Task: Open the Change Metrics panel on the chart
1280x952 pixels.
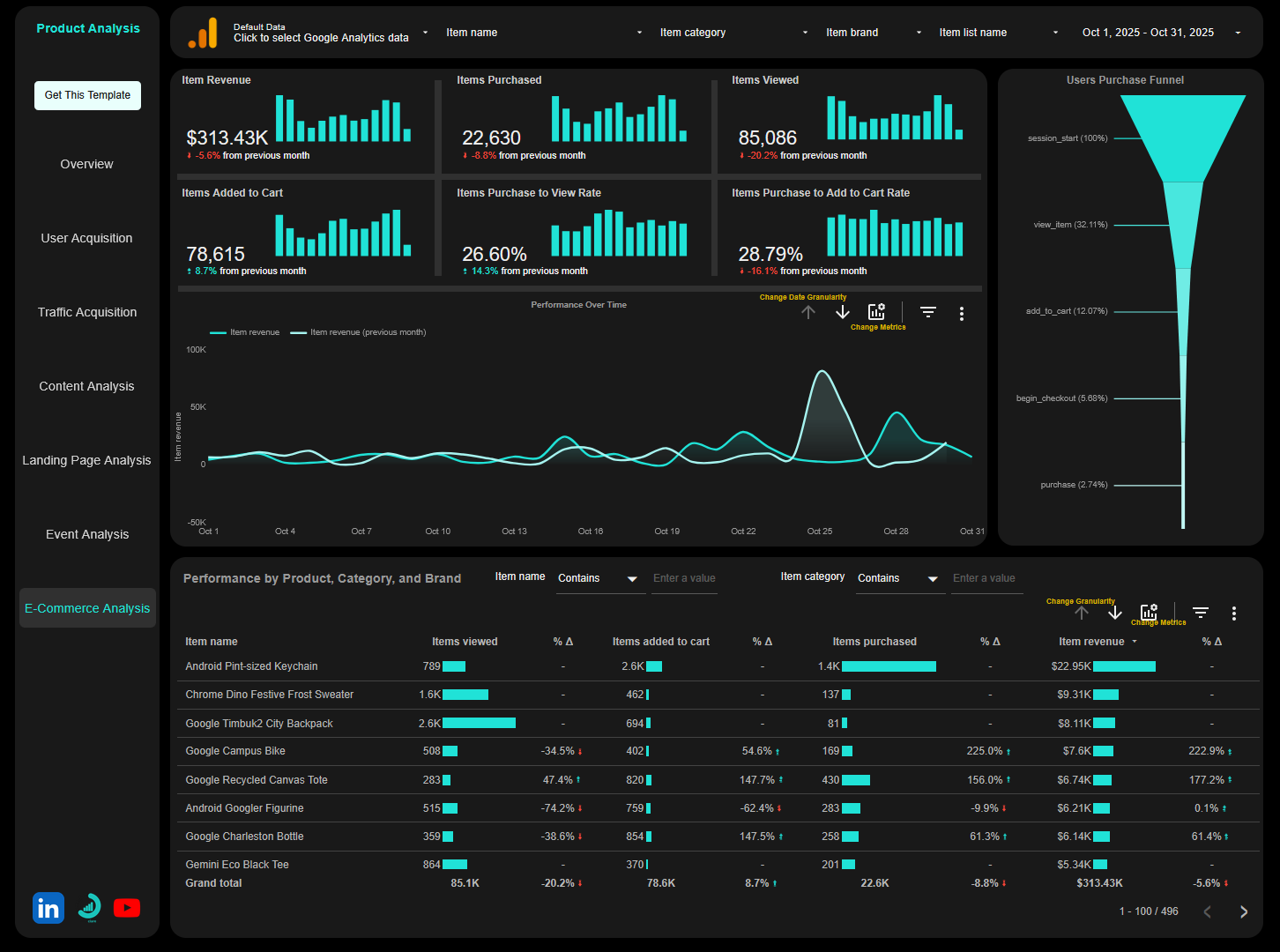Action: 876,311
